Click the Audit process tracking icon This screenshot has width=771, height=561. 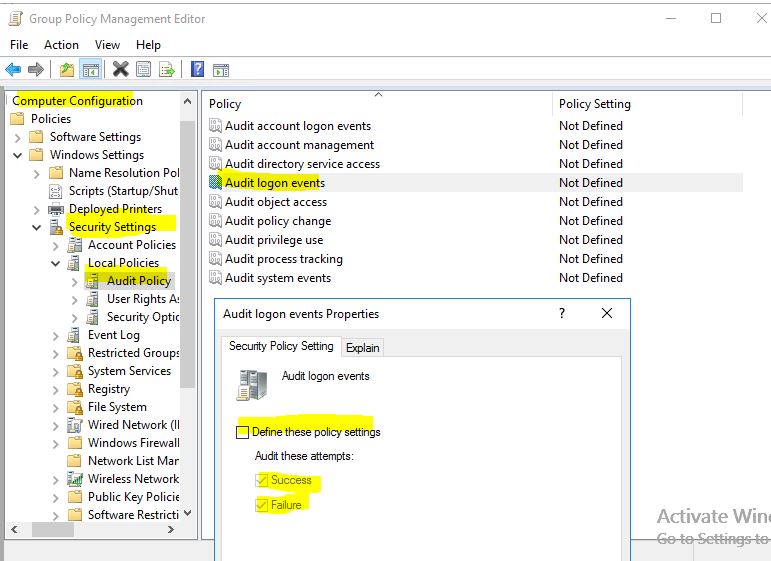click(215, 259)
